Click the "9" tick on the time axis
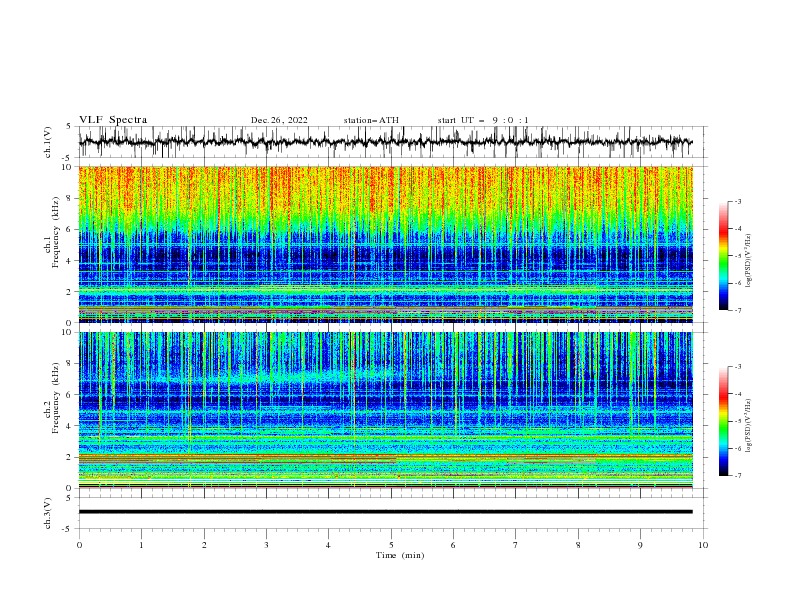 640,545
